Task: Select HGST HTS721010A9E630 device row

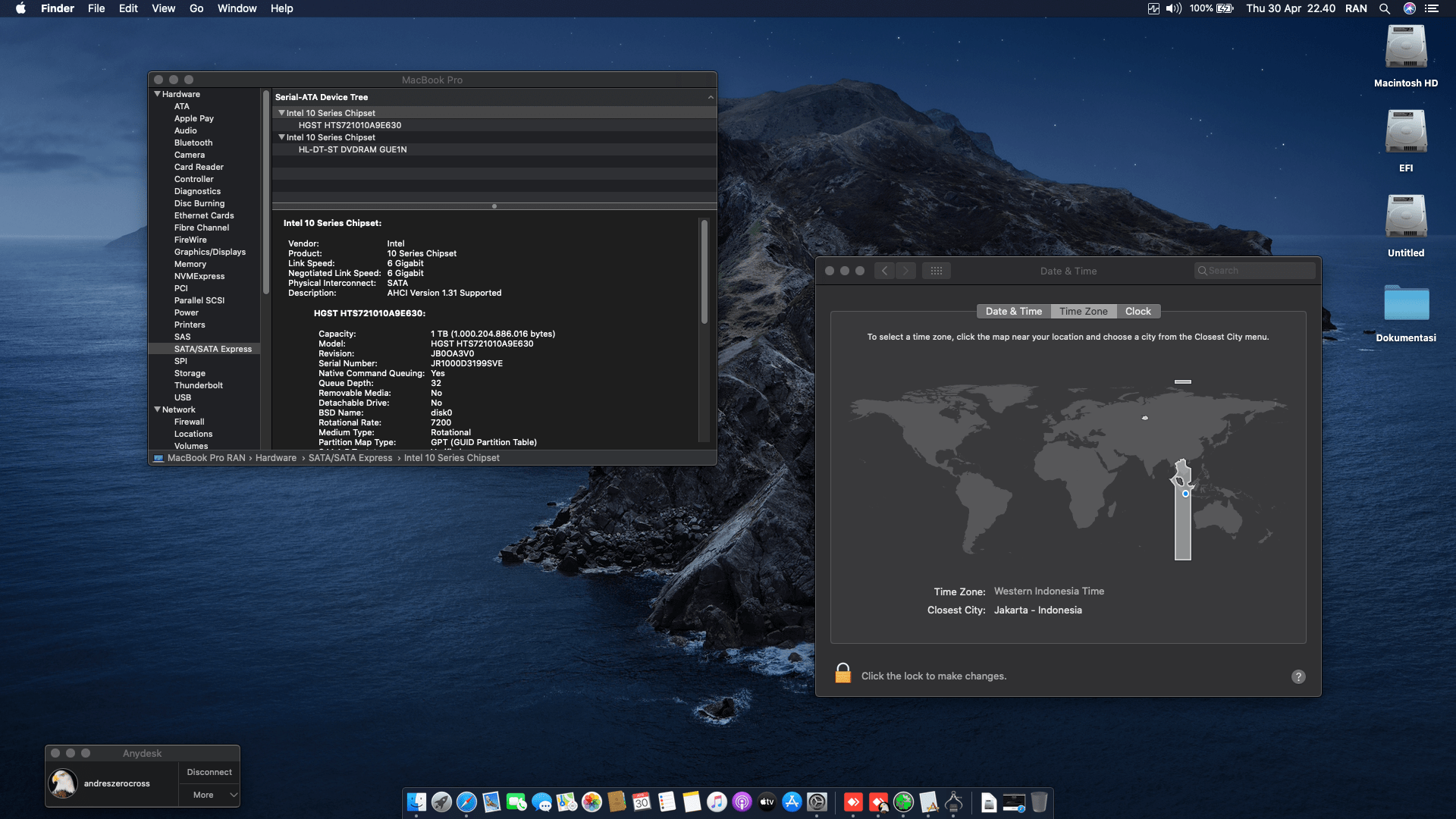Action: [x=494, y=125]
